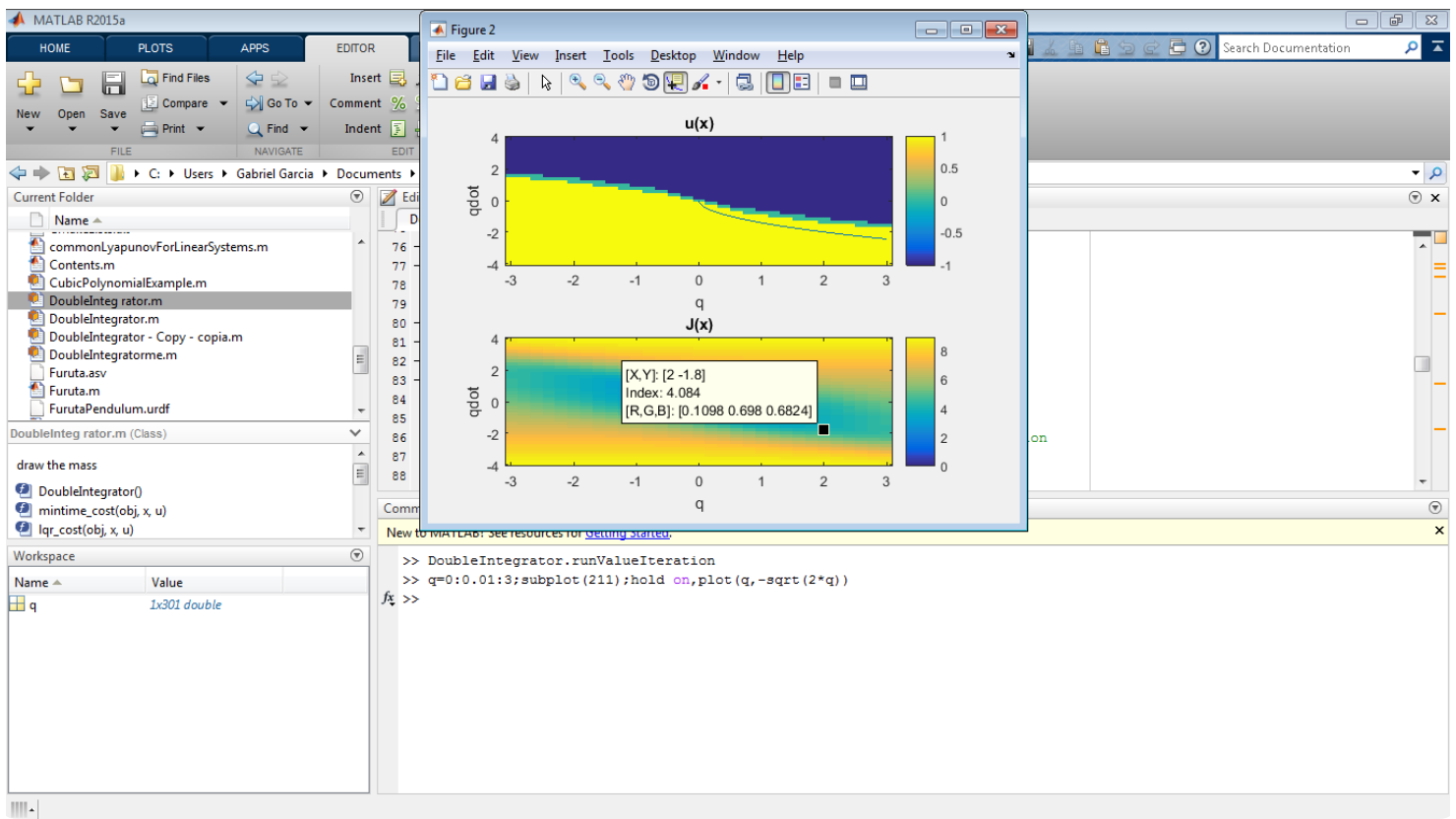Select the Pan hand tool
The image size is (1456, 819).
coord(627,83)
